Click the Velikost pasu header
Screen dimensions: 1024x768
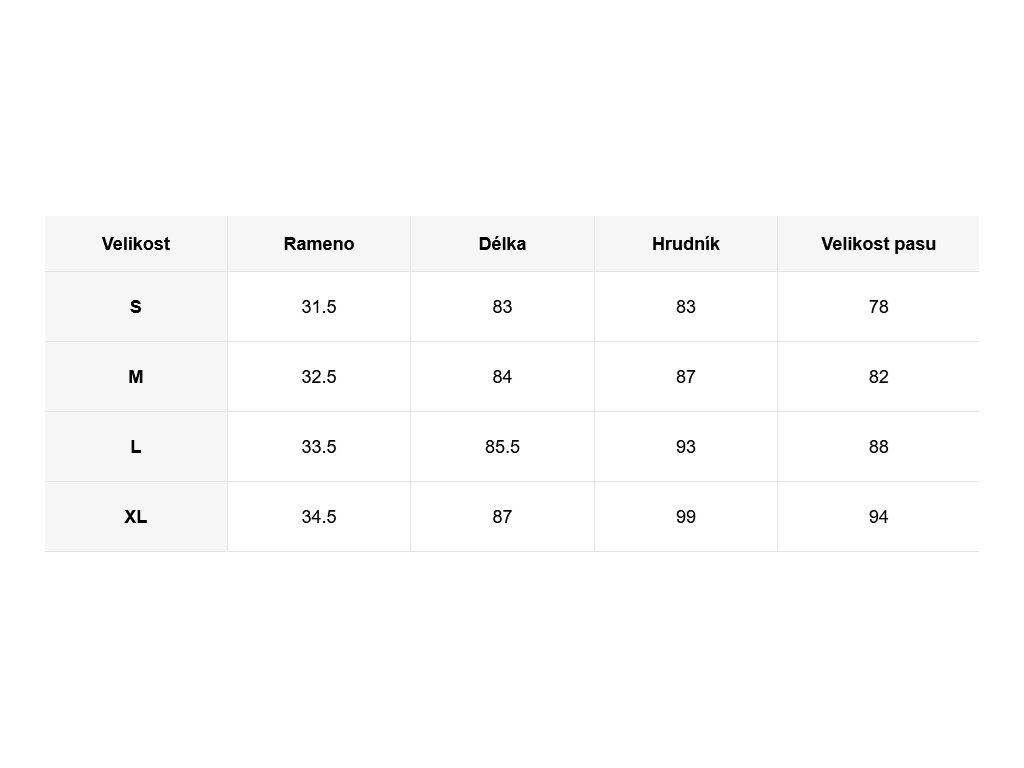click(x=878, y=244)
